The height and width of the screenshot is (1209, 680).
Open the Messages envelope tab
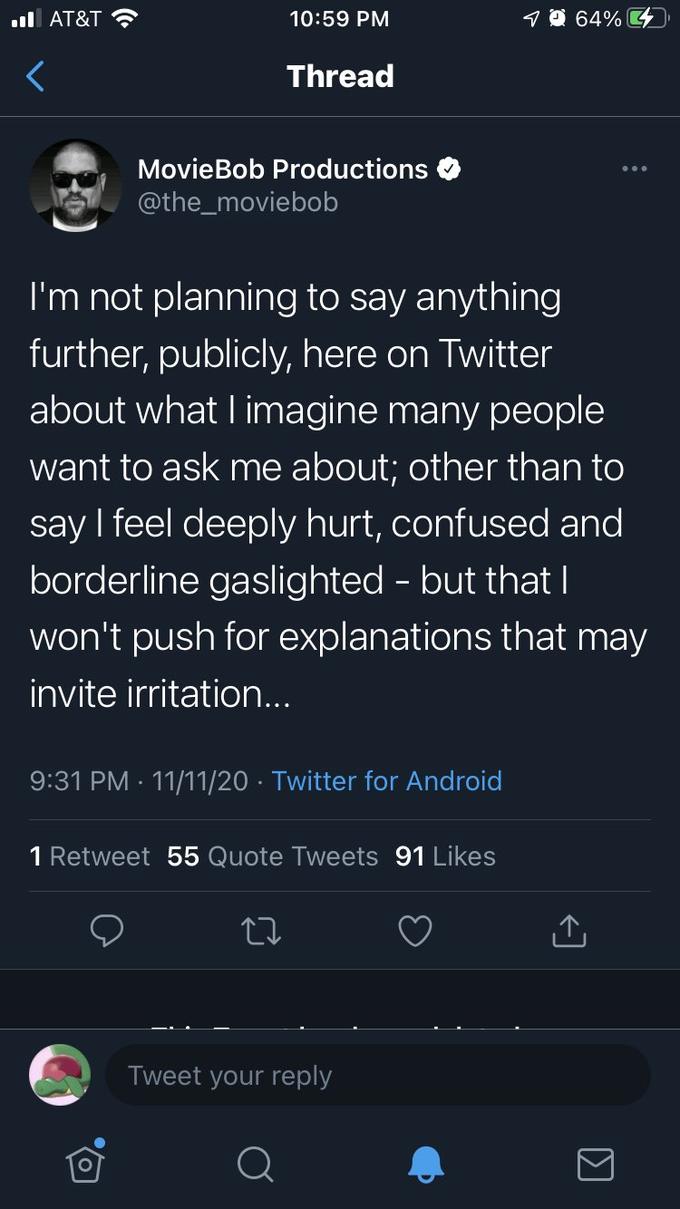[x=595, y=1163]
